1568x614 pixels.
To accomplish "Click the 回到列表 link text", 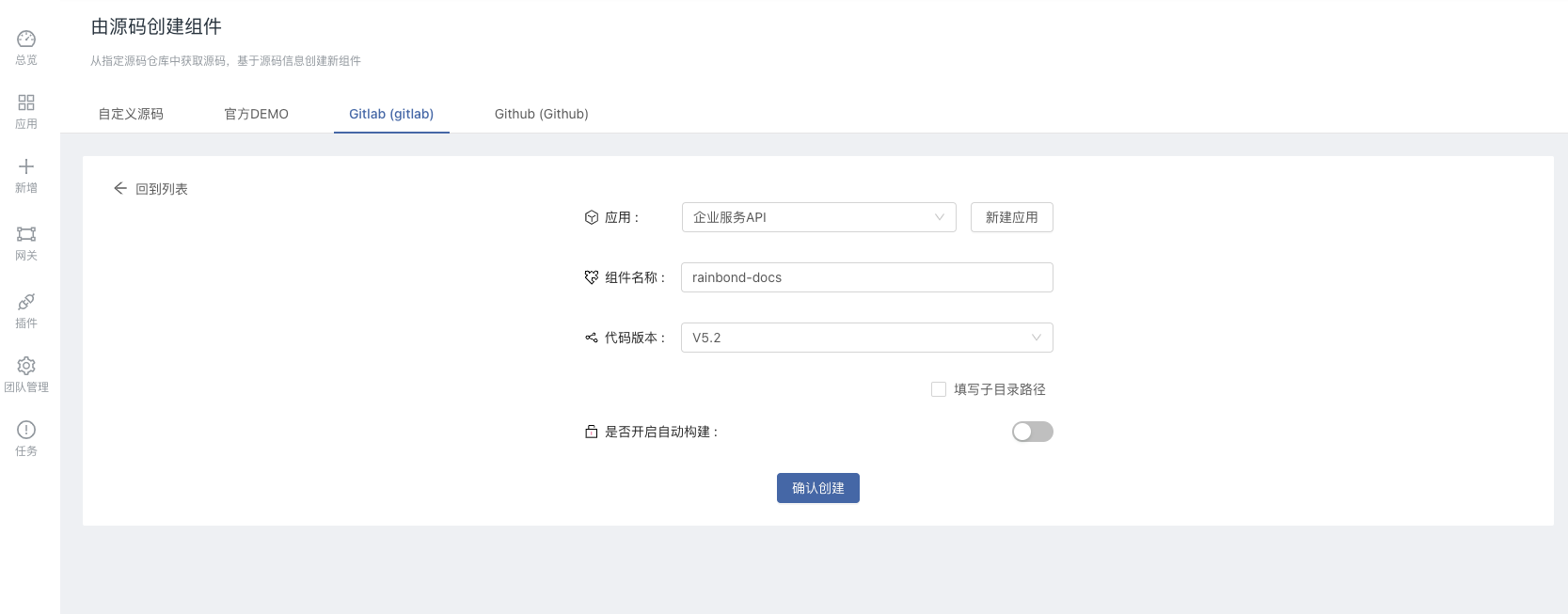I will (x=162, y=189).
